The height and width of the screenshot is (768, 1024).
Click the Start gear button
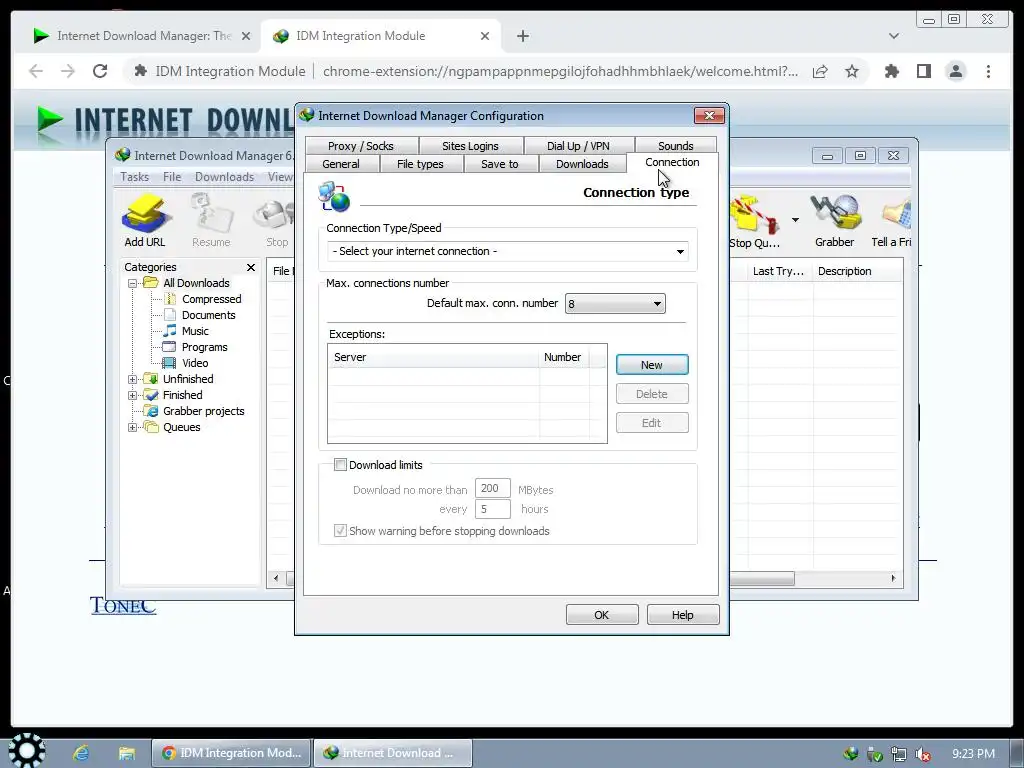(26, 751)
